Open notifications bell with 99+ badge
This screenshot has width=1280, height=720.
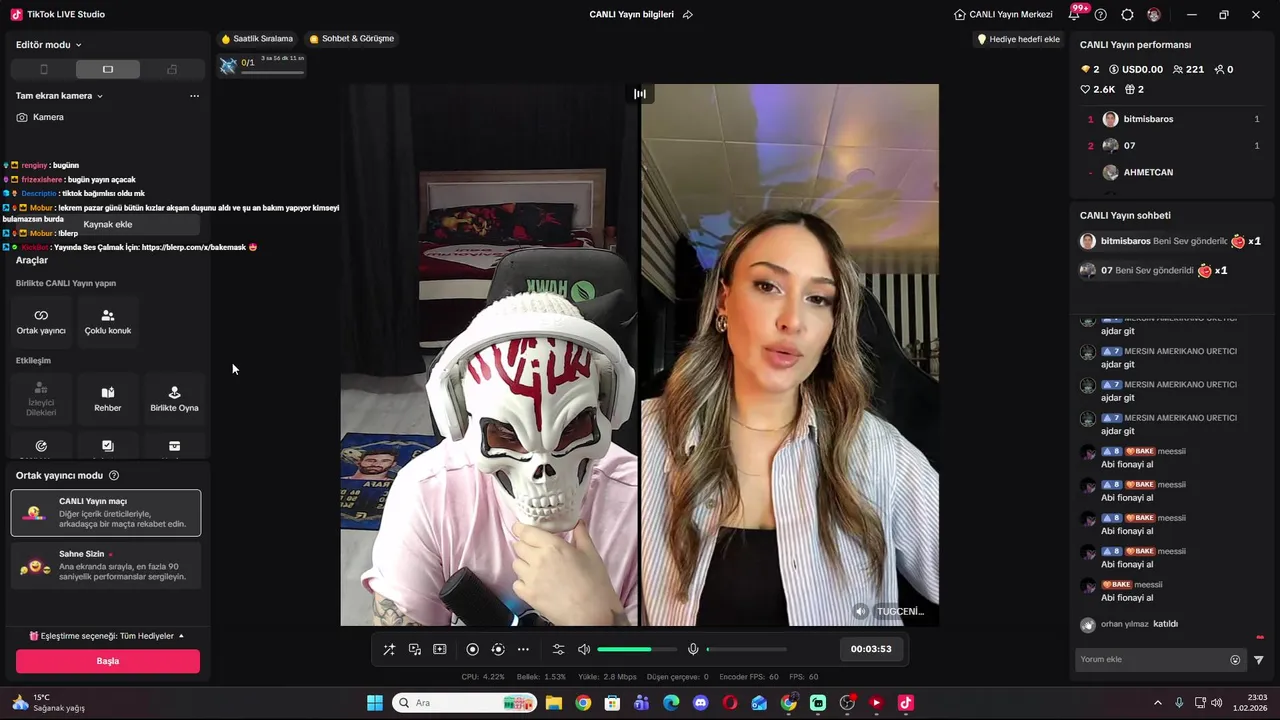coord(1076,15)
